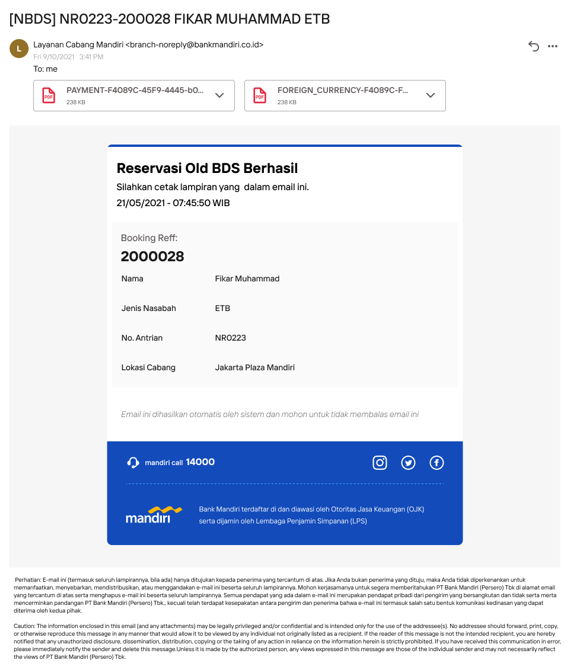The image size is (574, 672).
Task: Open Mandiri's Facebook icon link
Action: [436, 463]
